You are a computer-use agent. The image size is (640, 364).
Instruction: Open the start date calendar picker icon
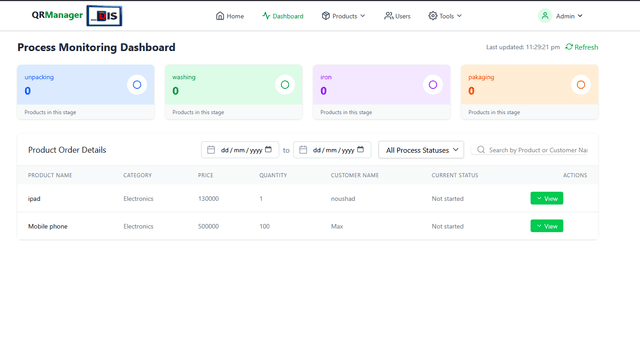pos(269,149)
